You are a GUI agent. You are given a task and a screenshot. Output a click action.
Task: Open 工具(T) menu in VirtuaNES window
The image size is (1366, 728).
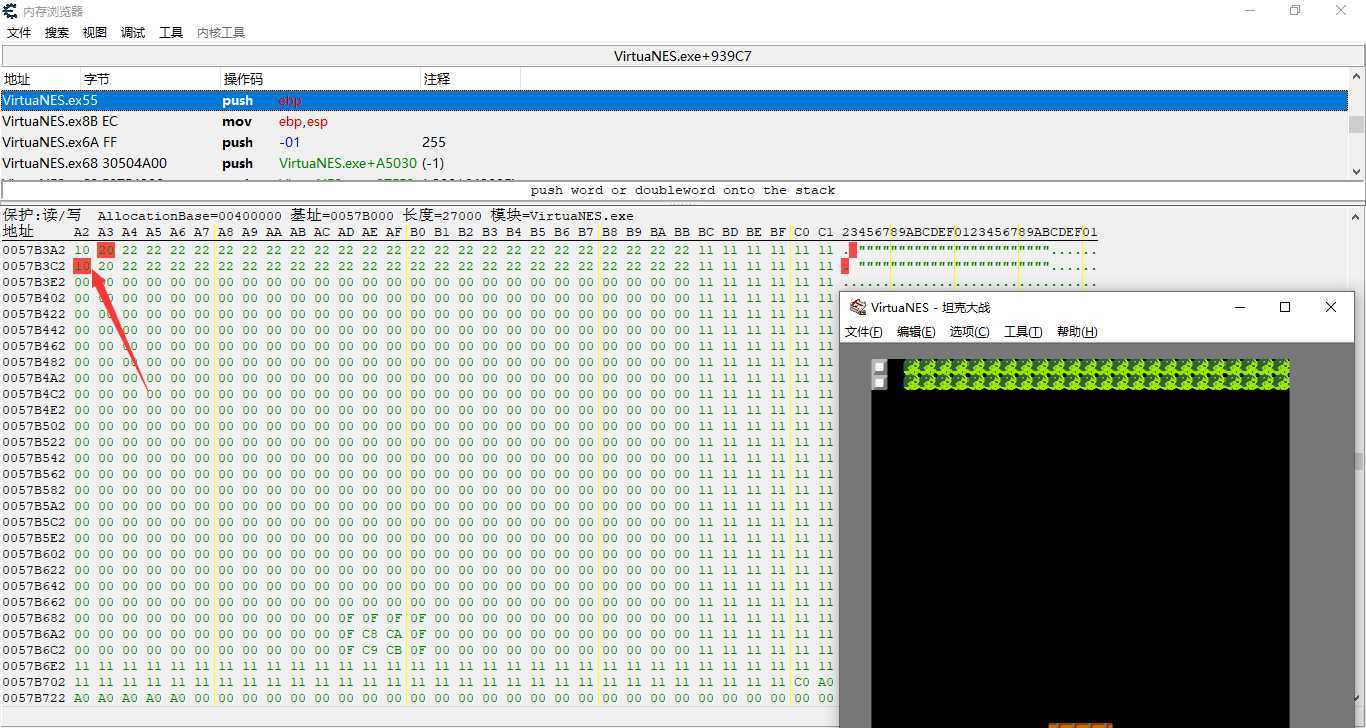tap(1023, 332)
